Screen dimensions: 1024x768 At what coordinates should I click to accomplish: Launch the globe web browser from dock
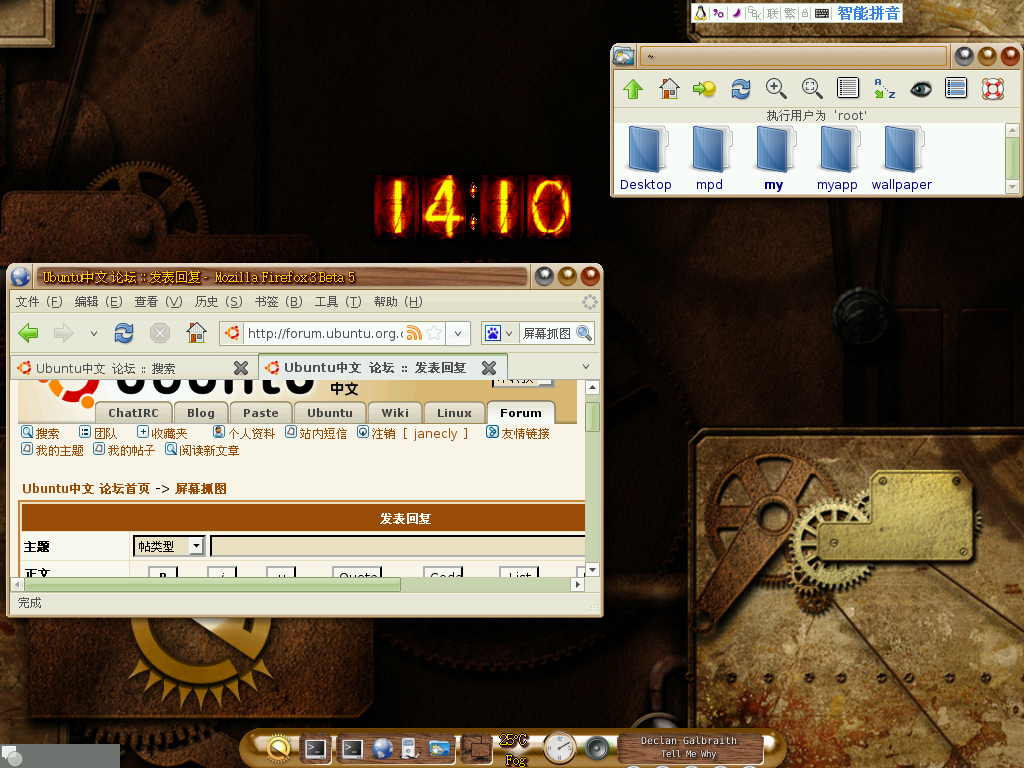pos(382,748)
